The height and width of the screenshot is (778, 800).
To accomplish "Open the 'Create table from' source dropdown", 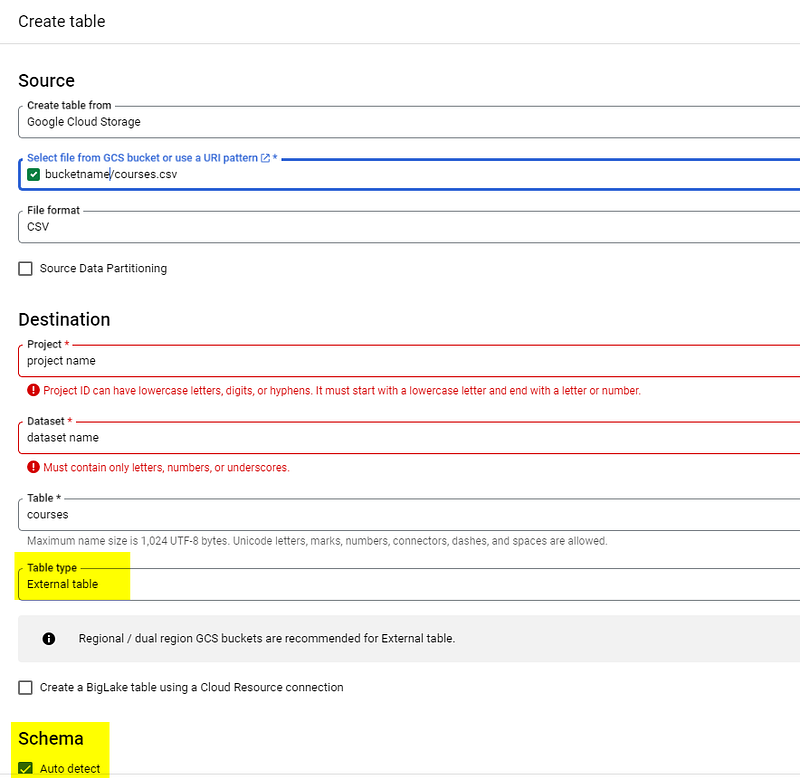I will [x=409, y=122].
